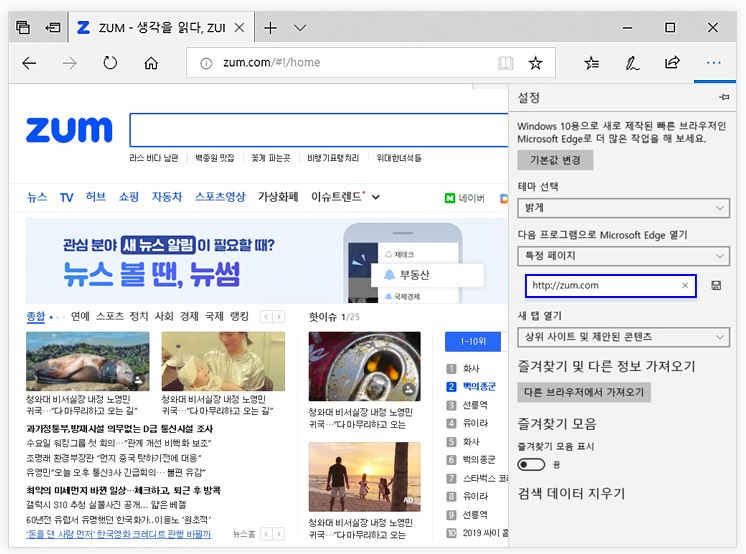Click the 기본값 변경 button
The width and height of the screenshot is (746, 554).
click(555, 160)
